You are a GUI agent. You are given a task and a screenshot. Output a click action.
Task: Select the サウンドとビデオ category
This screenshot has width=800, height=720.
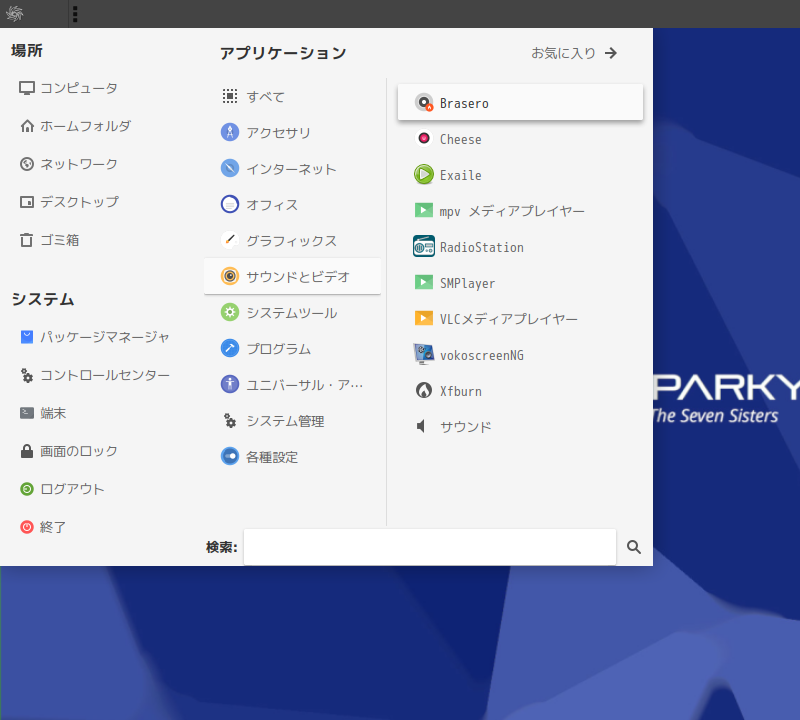coord(292,277)
